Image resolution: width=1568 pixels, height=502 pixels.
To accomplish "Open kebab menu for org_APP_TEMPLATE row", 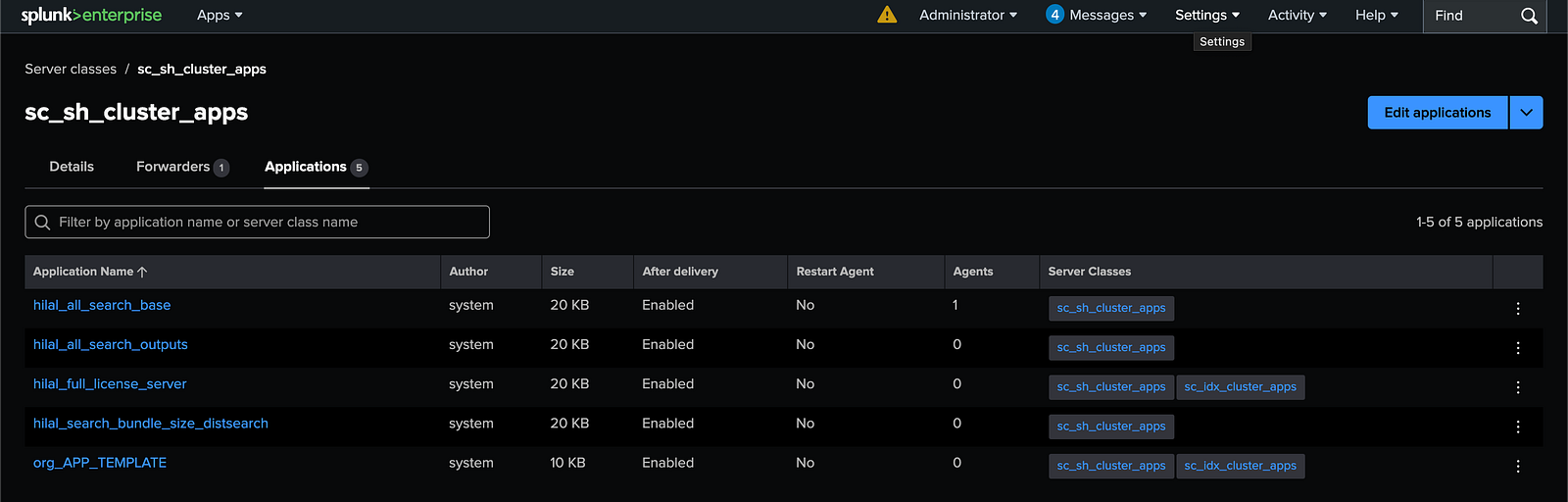I will [x=1517, y=467].
